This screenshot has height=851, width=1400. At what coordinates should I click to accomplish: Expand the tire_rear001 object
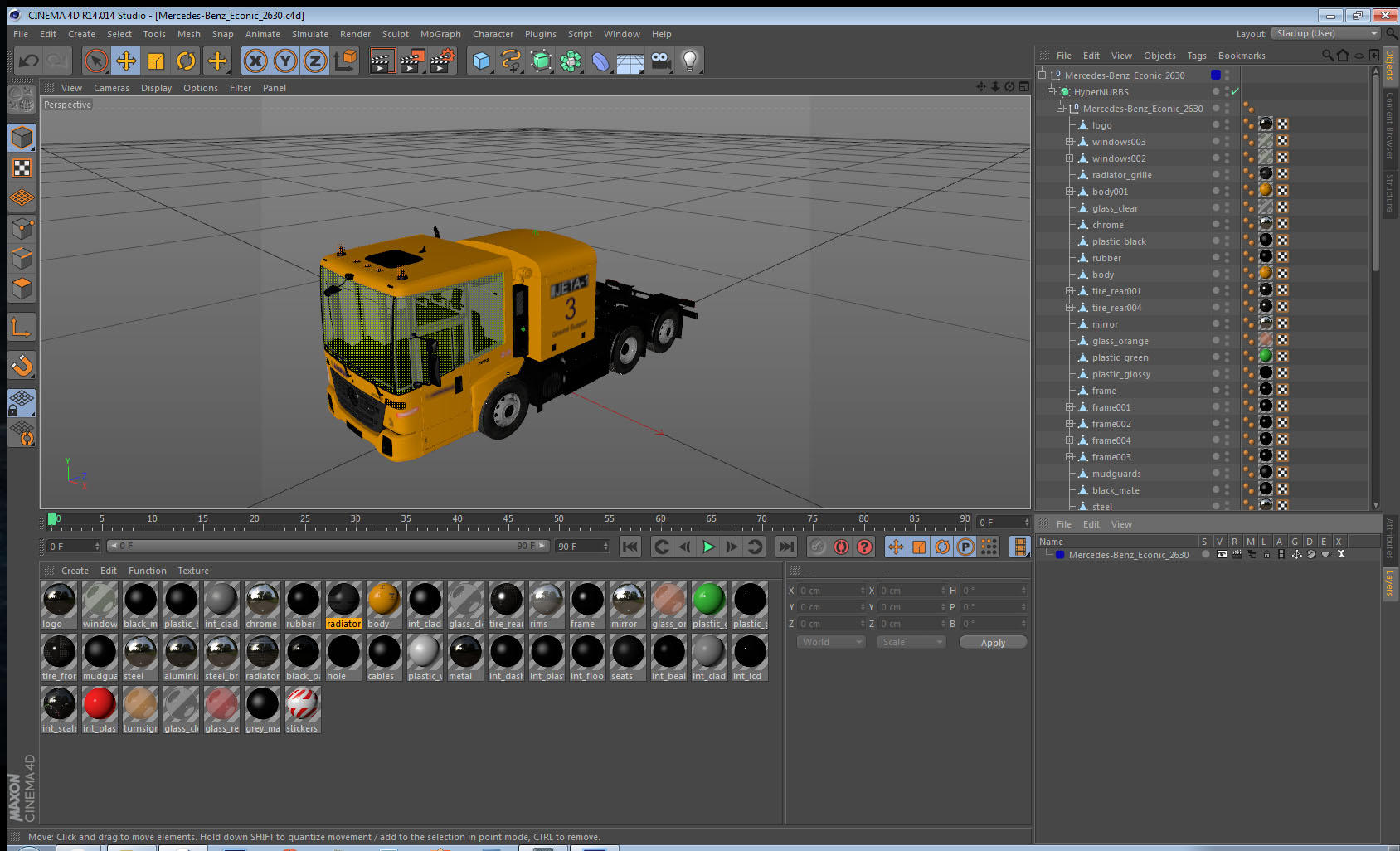tap(1070, 291)
